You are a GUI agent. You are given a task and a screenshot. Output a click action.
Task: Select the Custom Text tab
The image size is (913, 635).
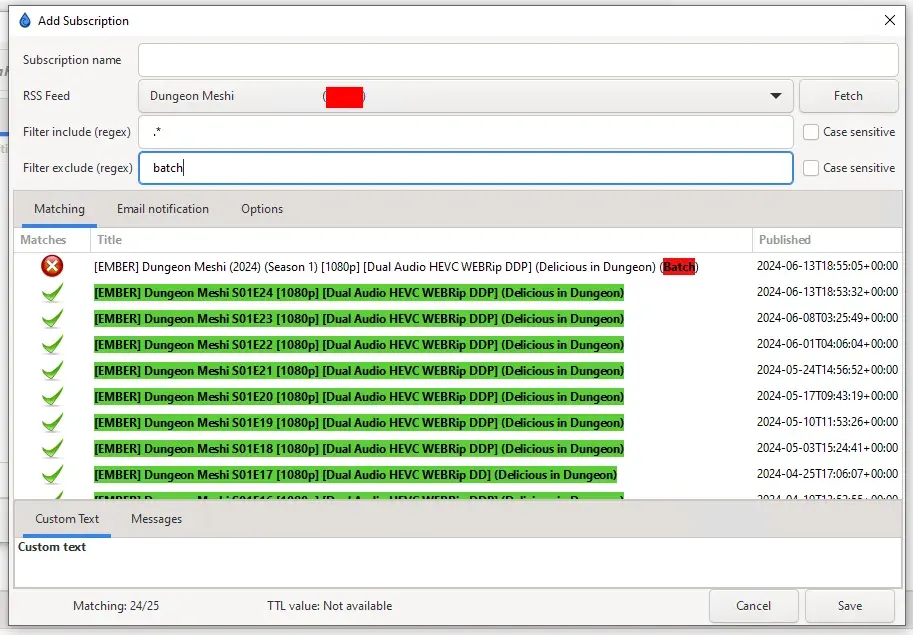pos(67,519)
